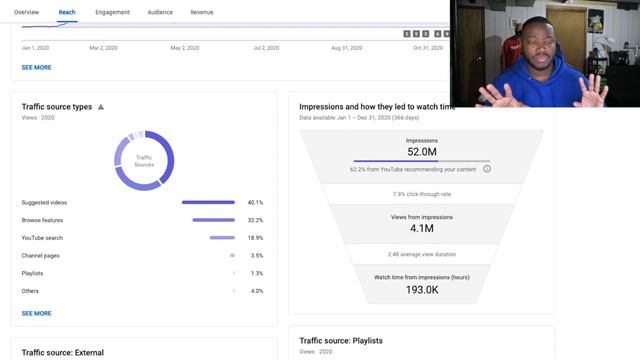
Task: Click the YouTube search percentage bar
Action: [x=222, y=238]
